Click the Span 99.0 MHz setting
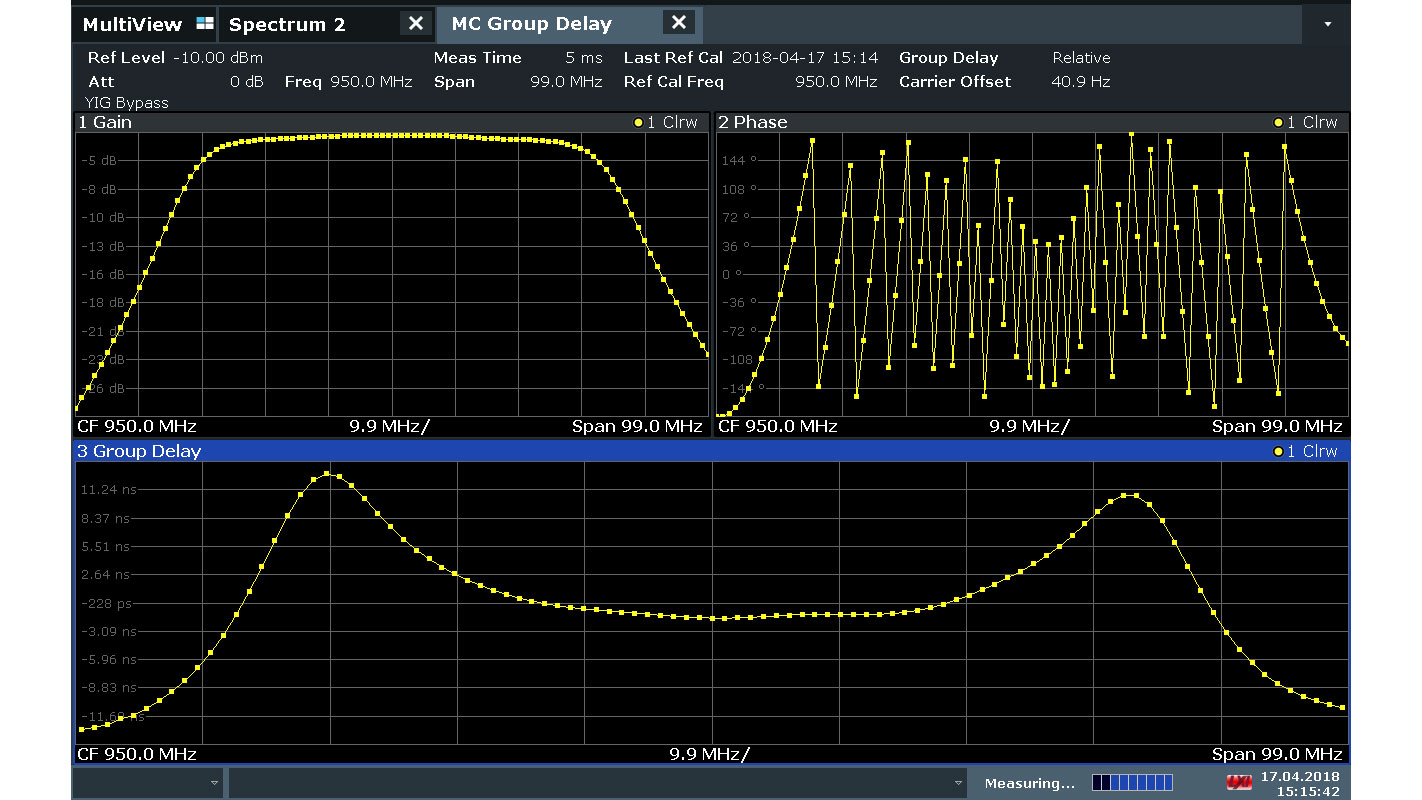Viewport: 1422px width, 800px height. pyautogui.click(x=518, y=82)
